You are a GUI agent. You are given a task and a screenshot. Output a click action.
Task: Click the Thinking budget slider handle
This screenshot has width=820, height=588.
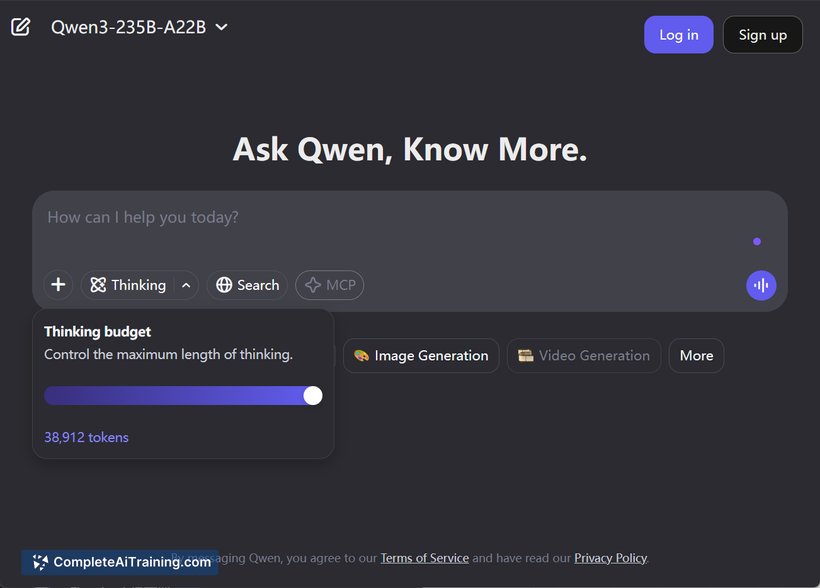(x=313, y=395)
